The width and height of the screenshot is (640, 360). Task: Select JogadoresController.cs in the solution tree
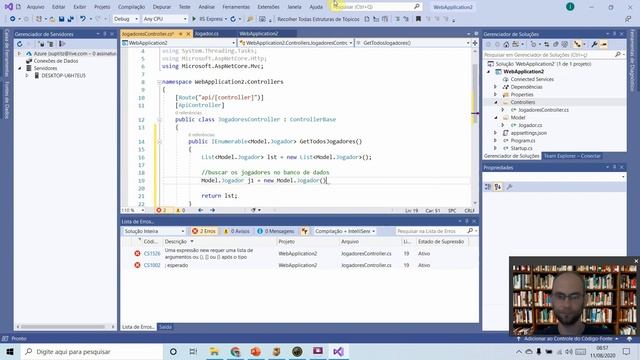tap(543, 110)
